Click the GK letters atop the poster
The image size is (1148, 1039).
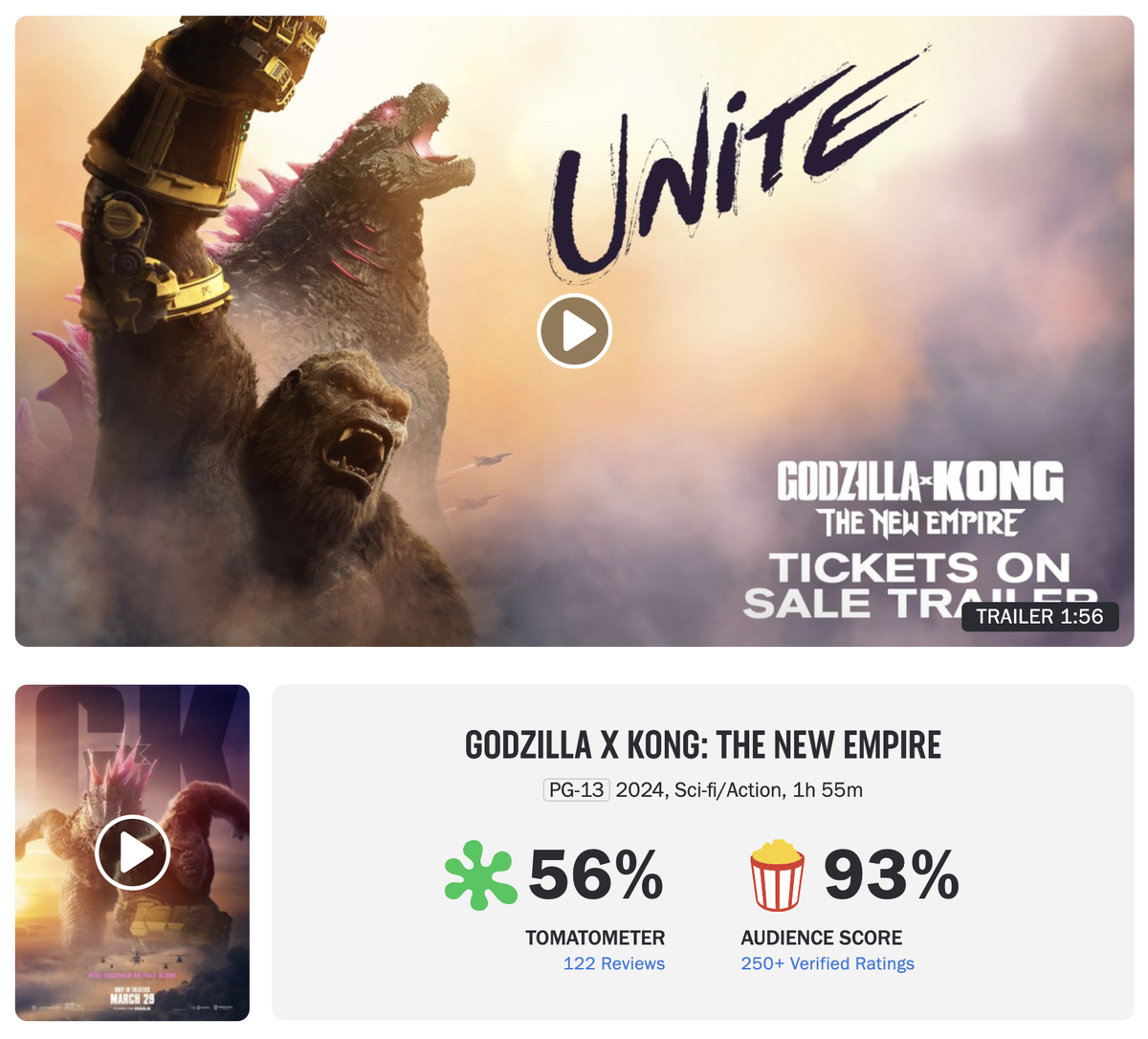coord(134,729)
